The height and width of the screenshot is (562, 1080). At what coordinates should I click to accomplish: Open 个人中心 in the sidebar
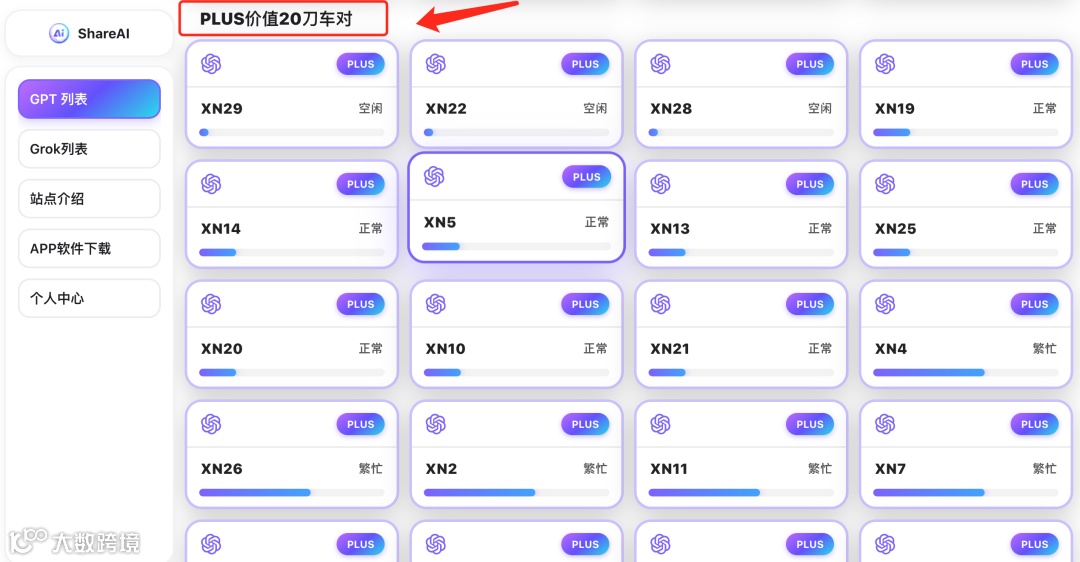click(89, 298)
